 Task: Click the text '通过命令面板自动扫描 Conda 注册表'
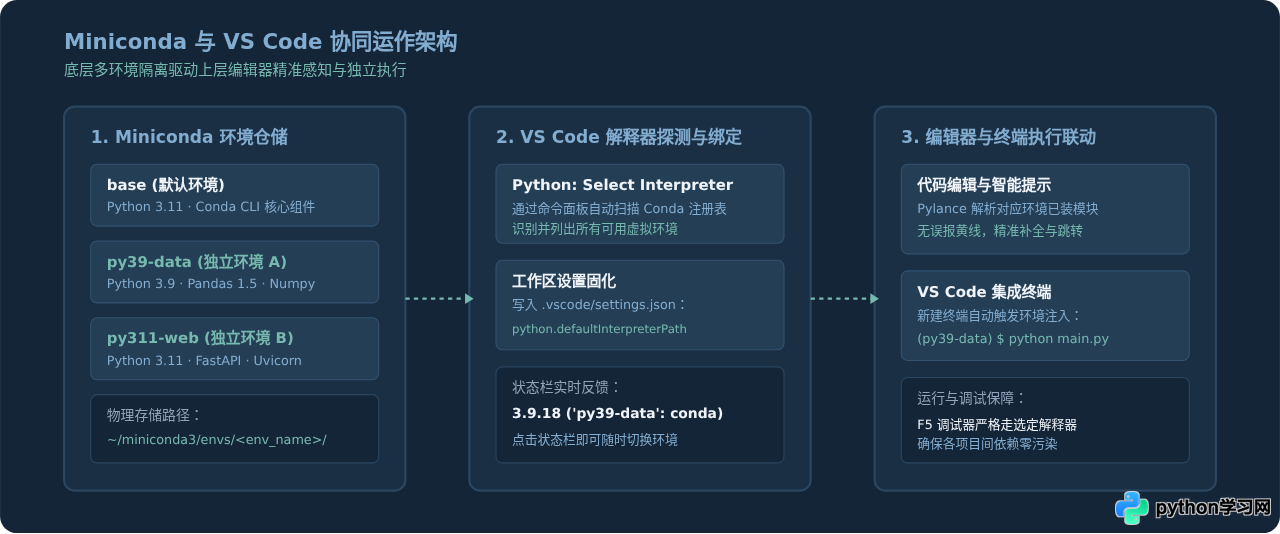(619, 209)
